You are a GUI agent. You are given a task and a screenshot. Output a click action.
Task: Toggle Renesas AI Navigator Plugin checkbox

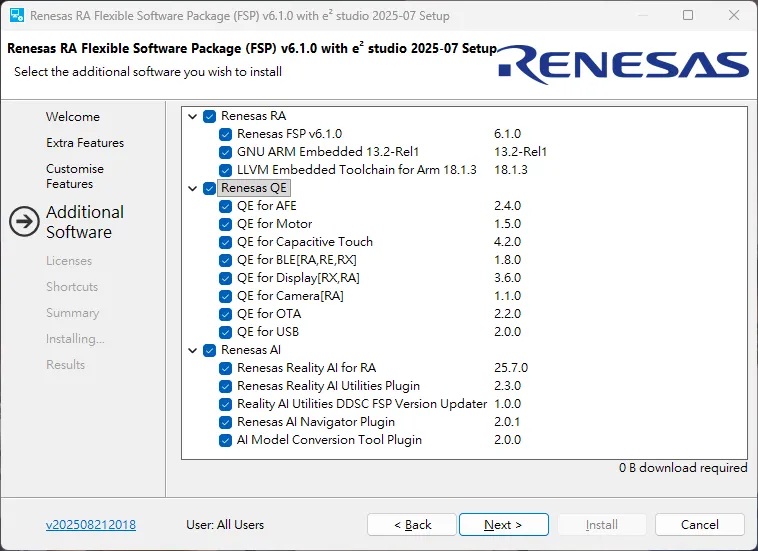226,422
